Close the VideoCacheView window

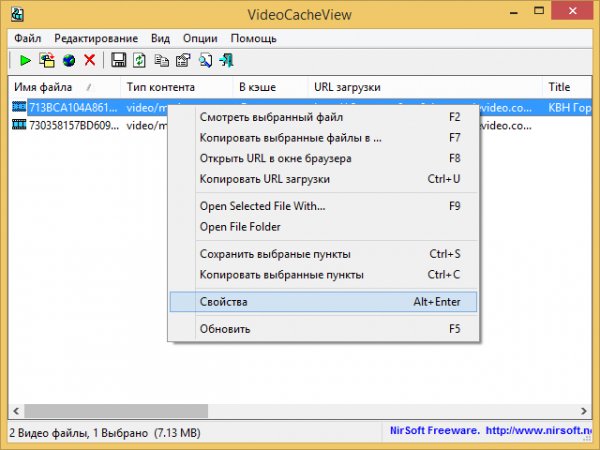pyautogui.click(x=572, y=11)
